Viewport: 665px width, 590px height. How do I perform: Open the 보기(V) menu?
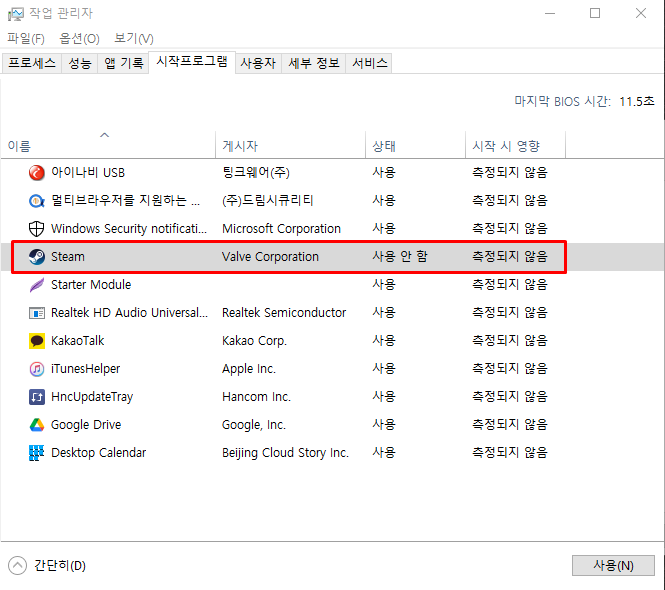click(134, 39)
